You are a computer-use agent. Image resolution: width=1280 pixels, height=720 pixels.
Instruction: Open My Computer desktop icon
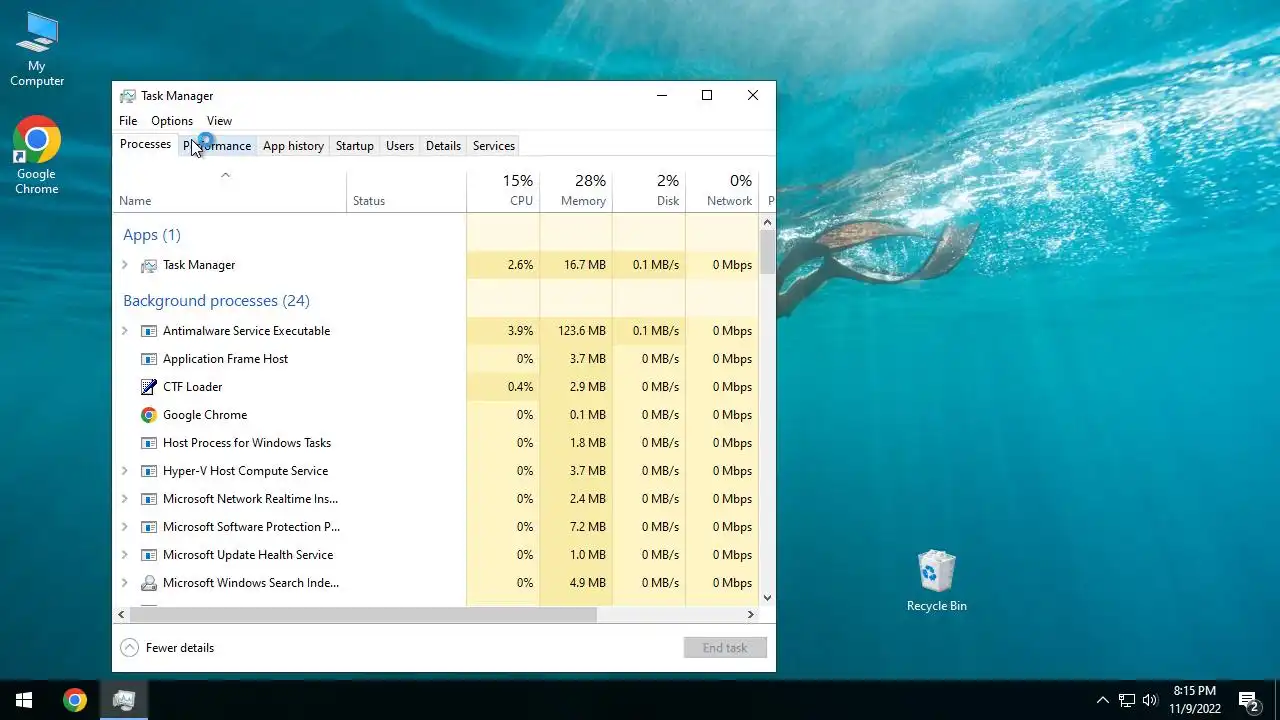(37, 50)
